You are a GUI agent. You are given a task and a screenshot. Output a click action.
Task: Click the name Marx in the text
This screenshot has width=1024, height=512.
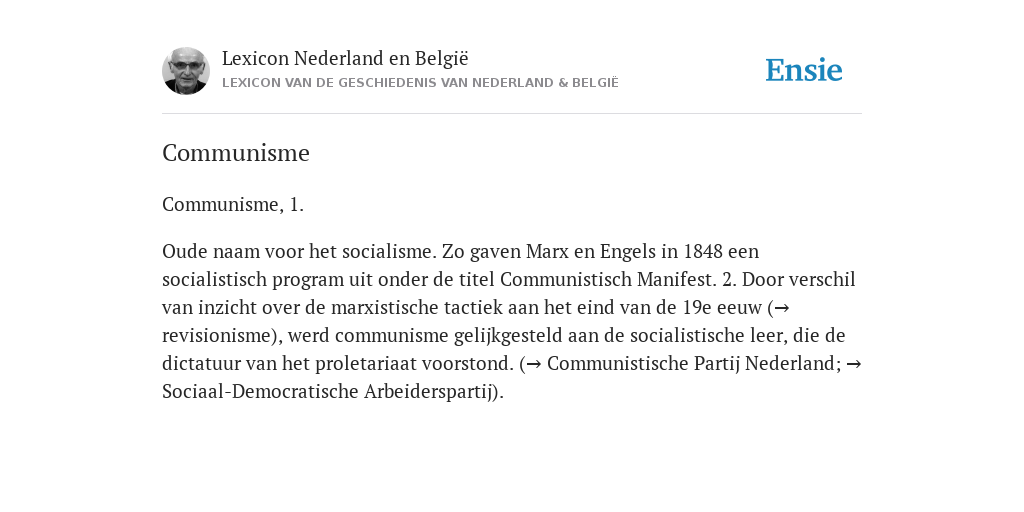pyautogui.click(x=547, y=251)
